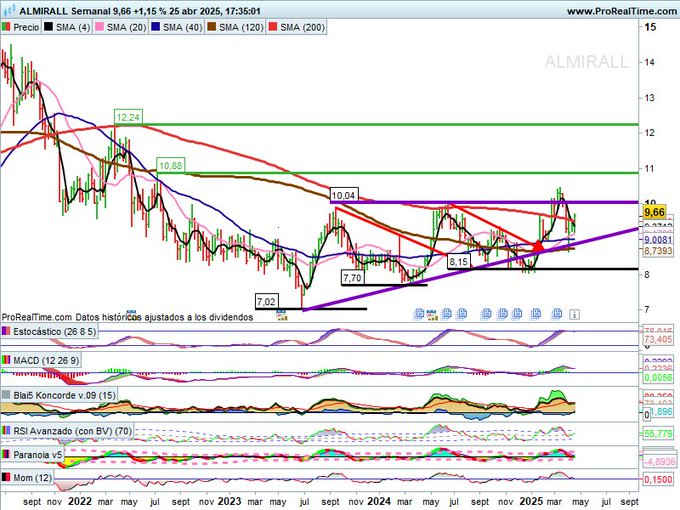Open SMA (120) legend label
The width and height of the screenshot is (680, 510).
(241, 27)
